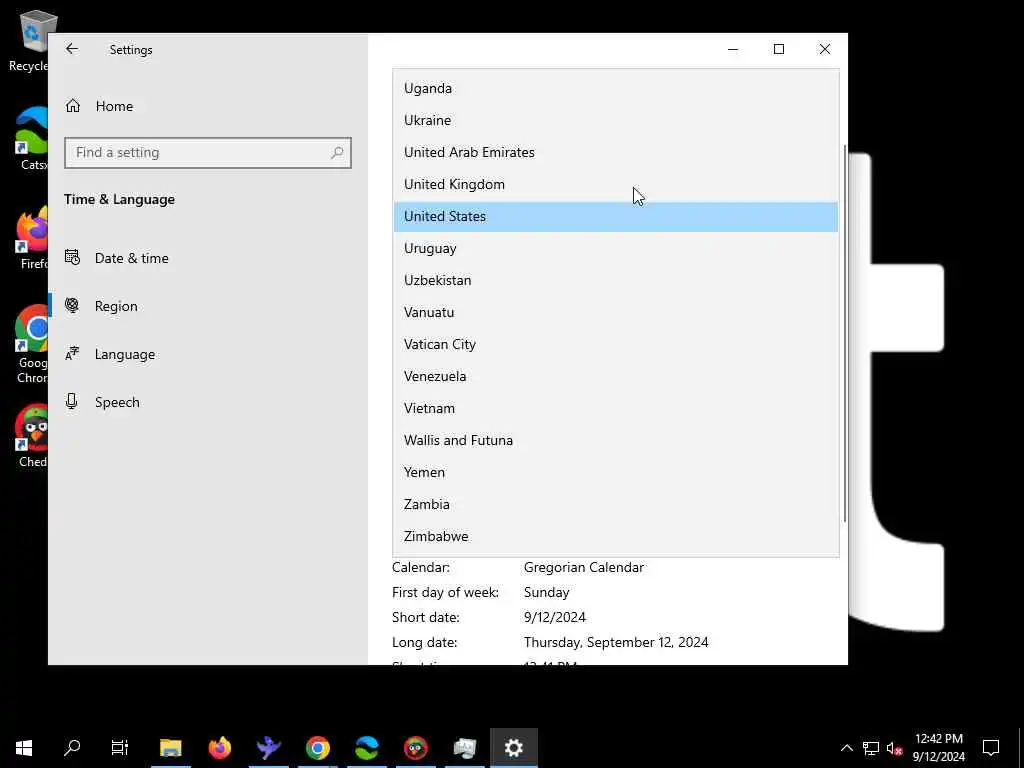Screen dimensions: 1024x768
Task: Go back using the Settings back arrow
Action: [72, 49]
